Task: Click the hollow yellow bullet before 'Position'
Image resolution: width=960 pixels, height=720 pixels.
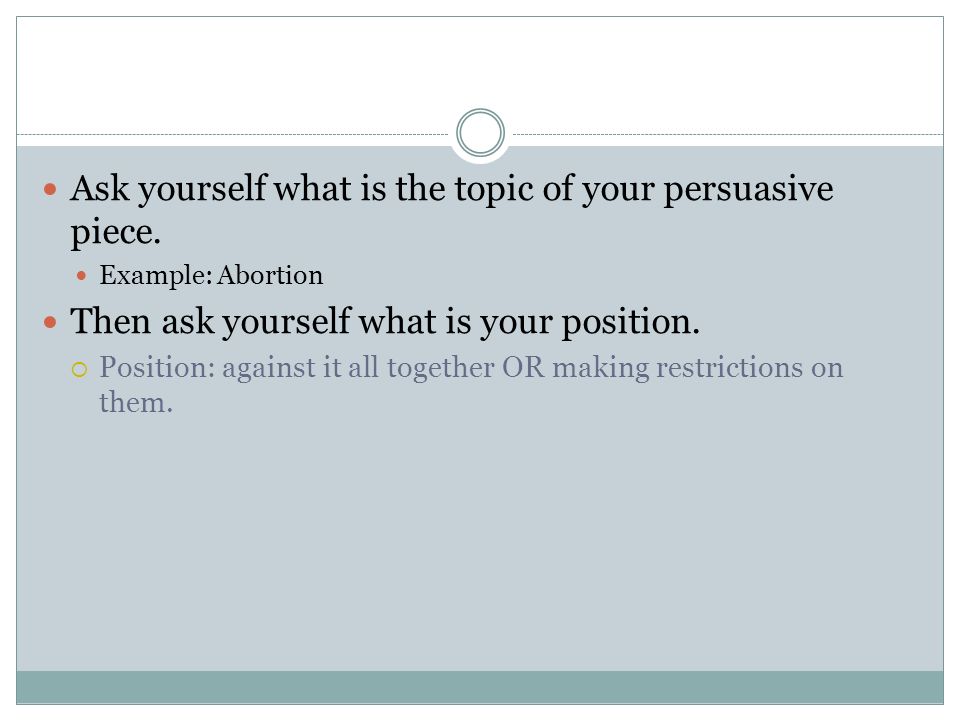Action: [x=80, y=369]
